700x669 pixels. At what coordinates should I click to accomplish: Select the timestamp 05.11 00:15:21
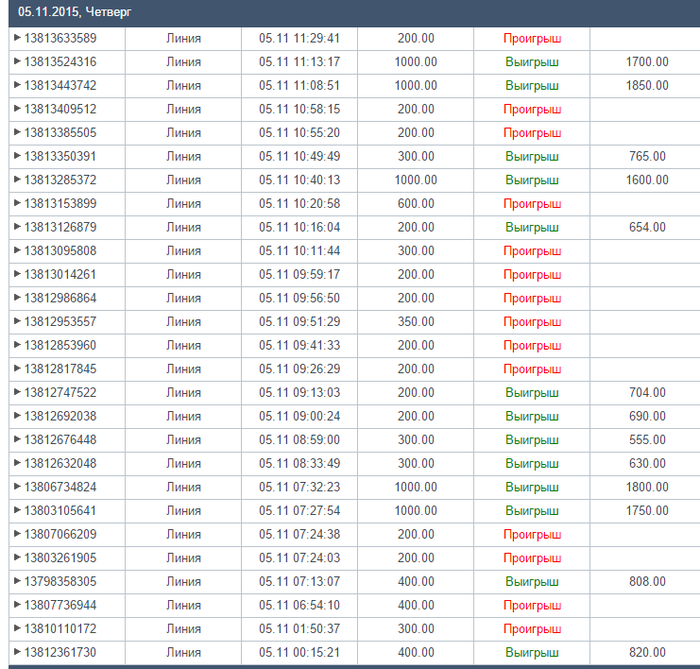tap(299, 653)
